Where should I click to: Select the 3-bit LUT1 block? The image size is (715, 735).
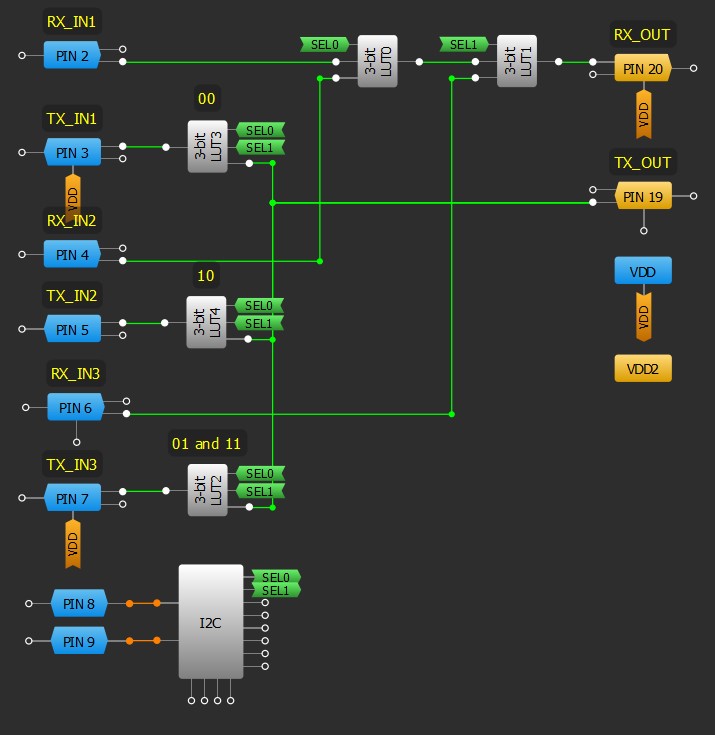click(x=517, y=62)
